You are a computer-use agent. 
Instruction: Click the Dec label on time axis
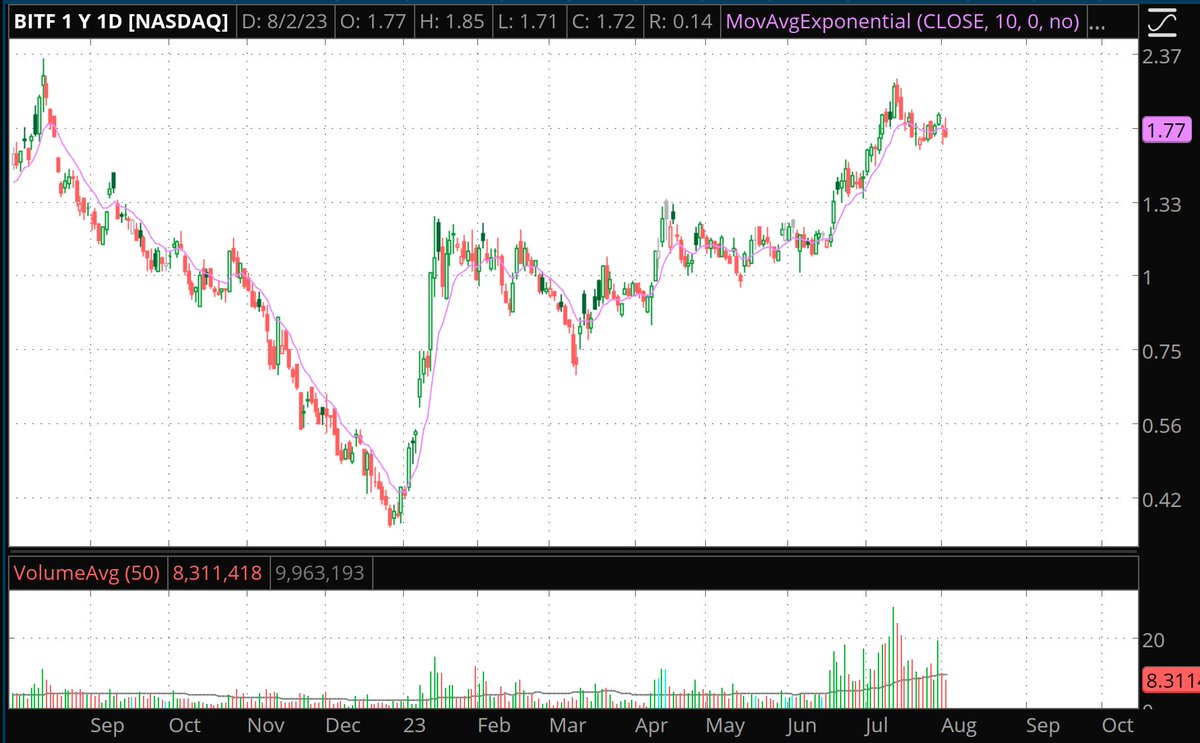coord(342,725)
